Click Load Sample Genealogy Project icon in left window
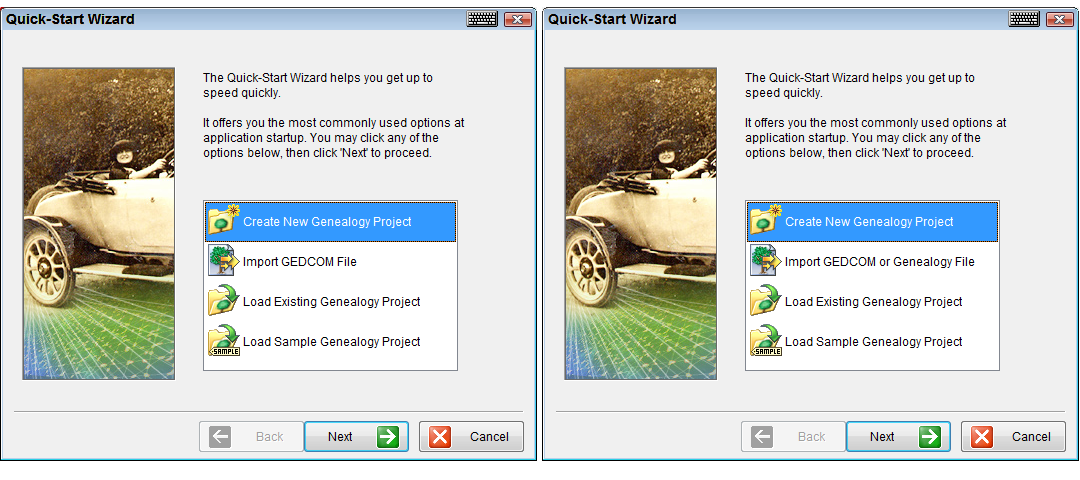Image resolution: width=1080 pixels, height=480 pixels. 223,341
